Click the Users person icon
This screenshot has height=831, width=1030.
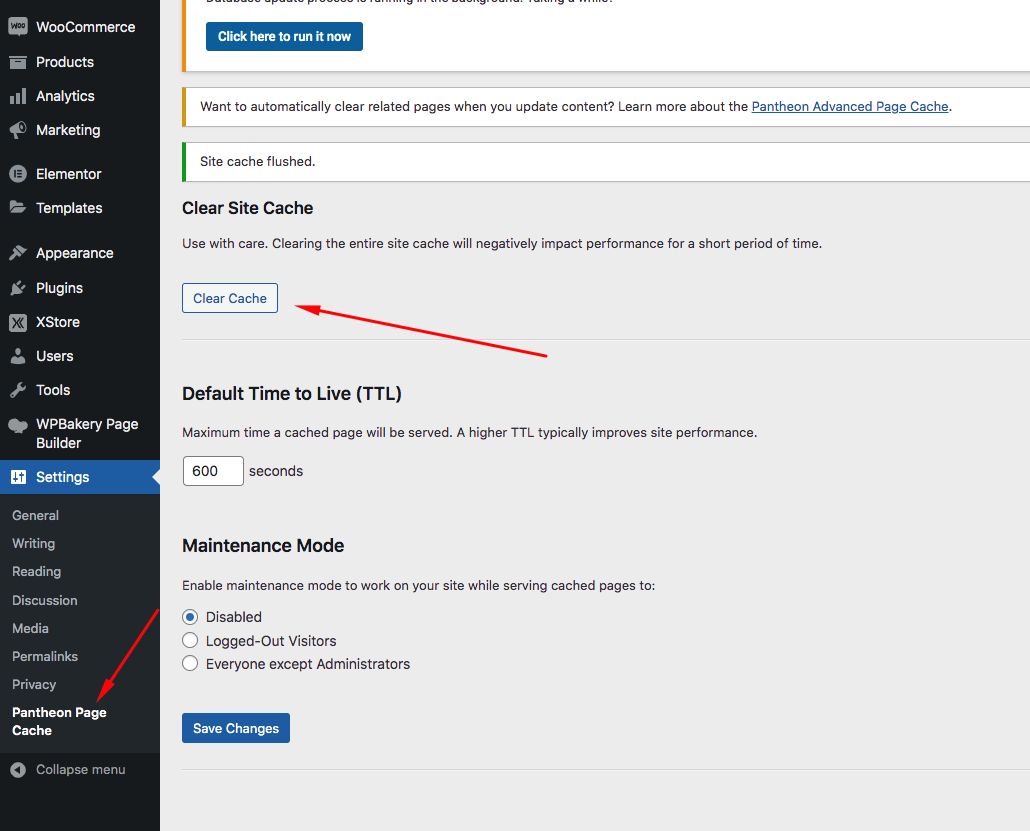(x=18, y=356)
